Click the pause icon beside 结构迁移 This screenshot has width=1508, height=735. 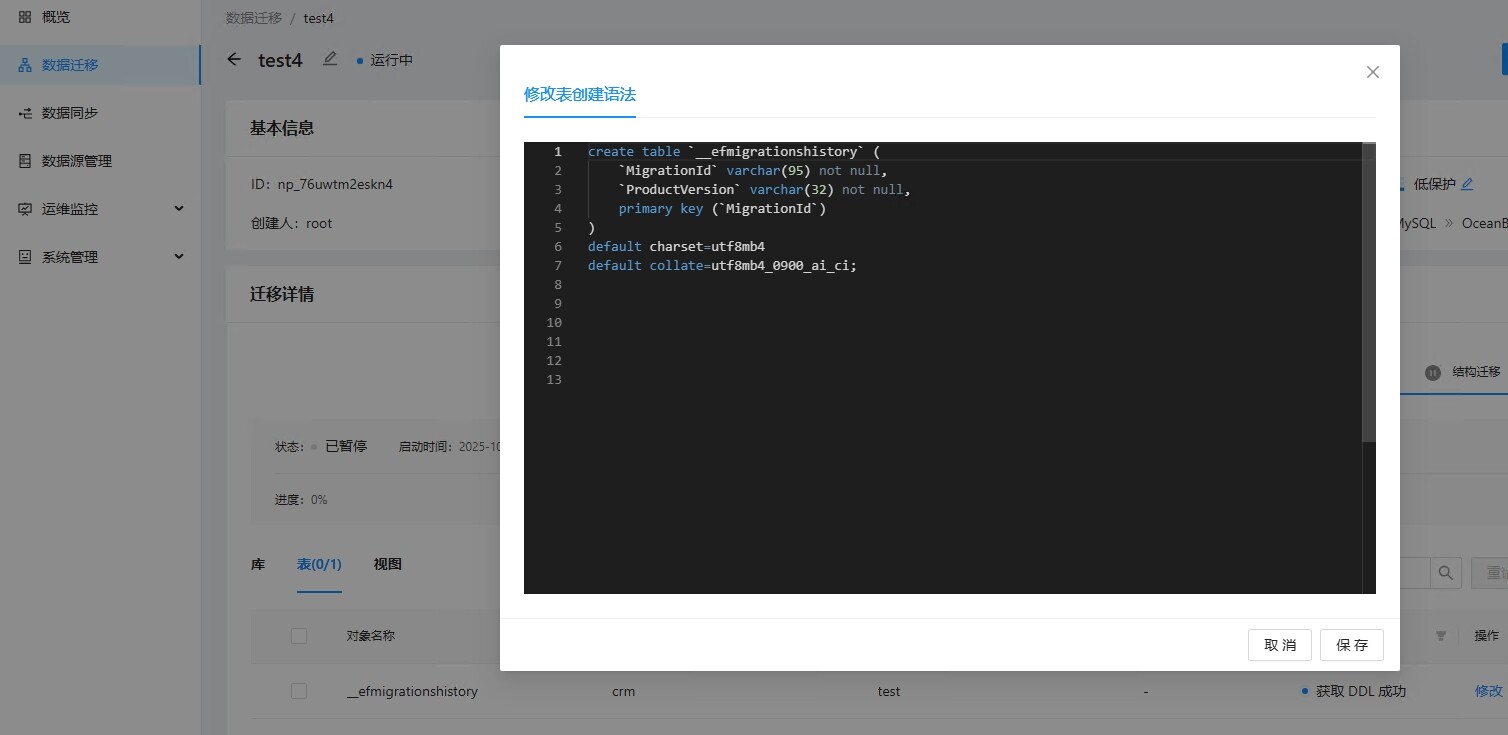[1432, 372]
